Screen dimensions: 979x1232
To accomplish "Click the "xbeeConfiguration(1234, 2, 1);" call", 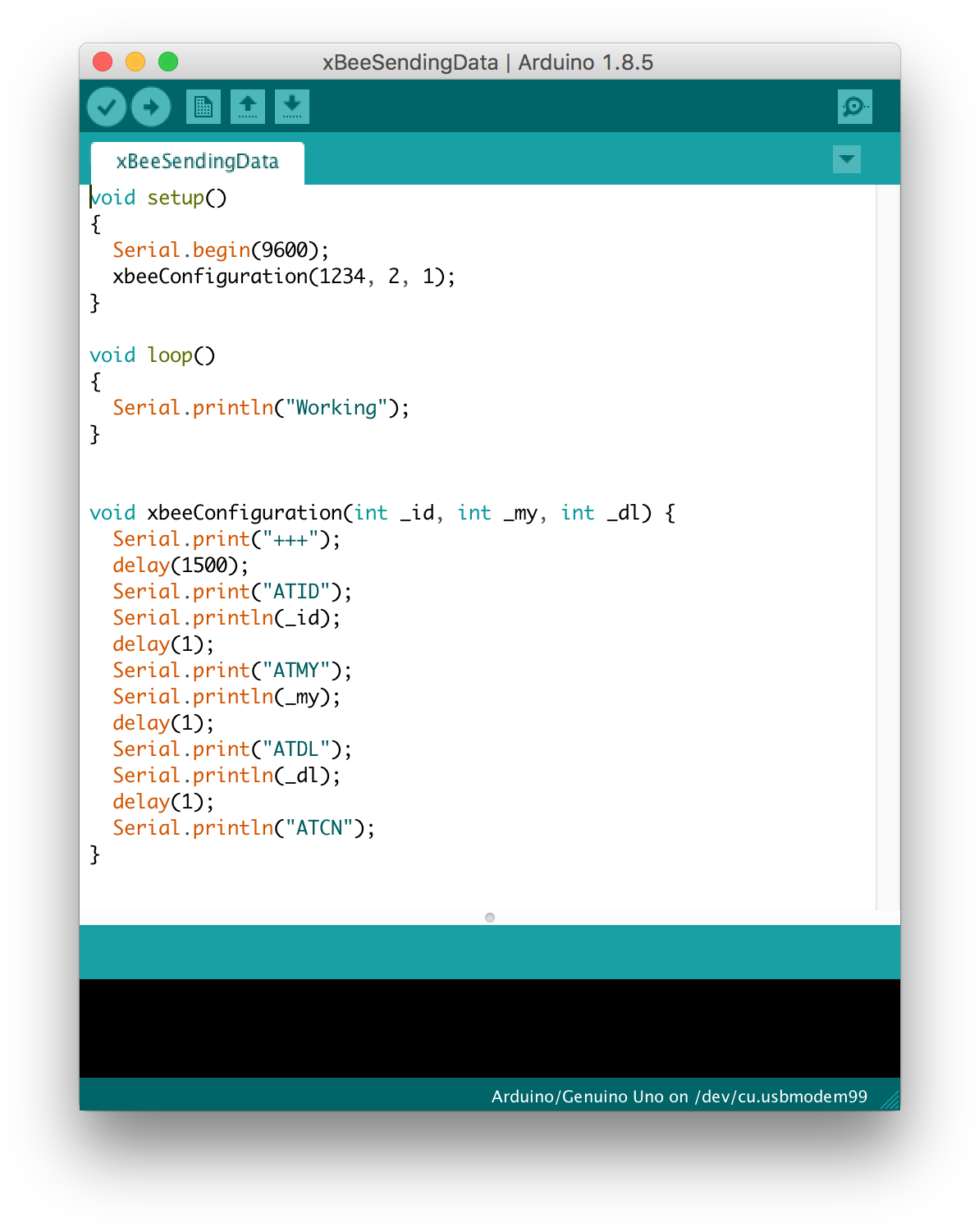I will [284, 277].
